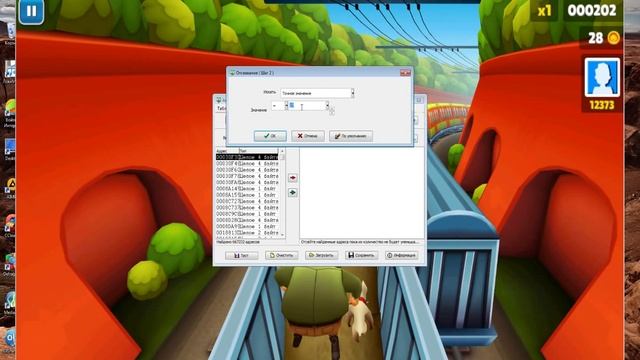Viewport: 640px width, 360px height.
Task: Expand the value field history arrow
Action: pyautogui.click(x=327, y=106)
